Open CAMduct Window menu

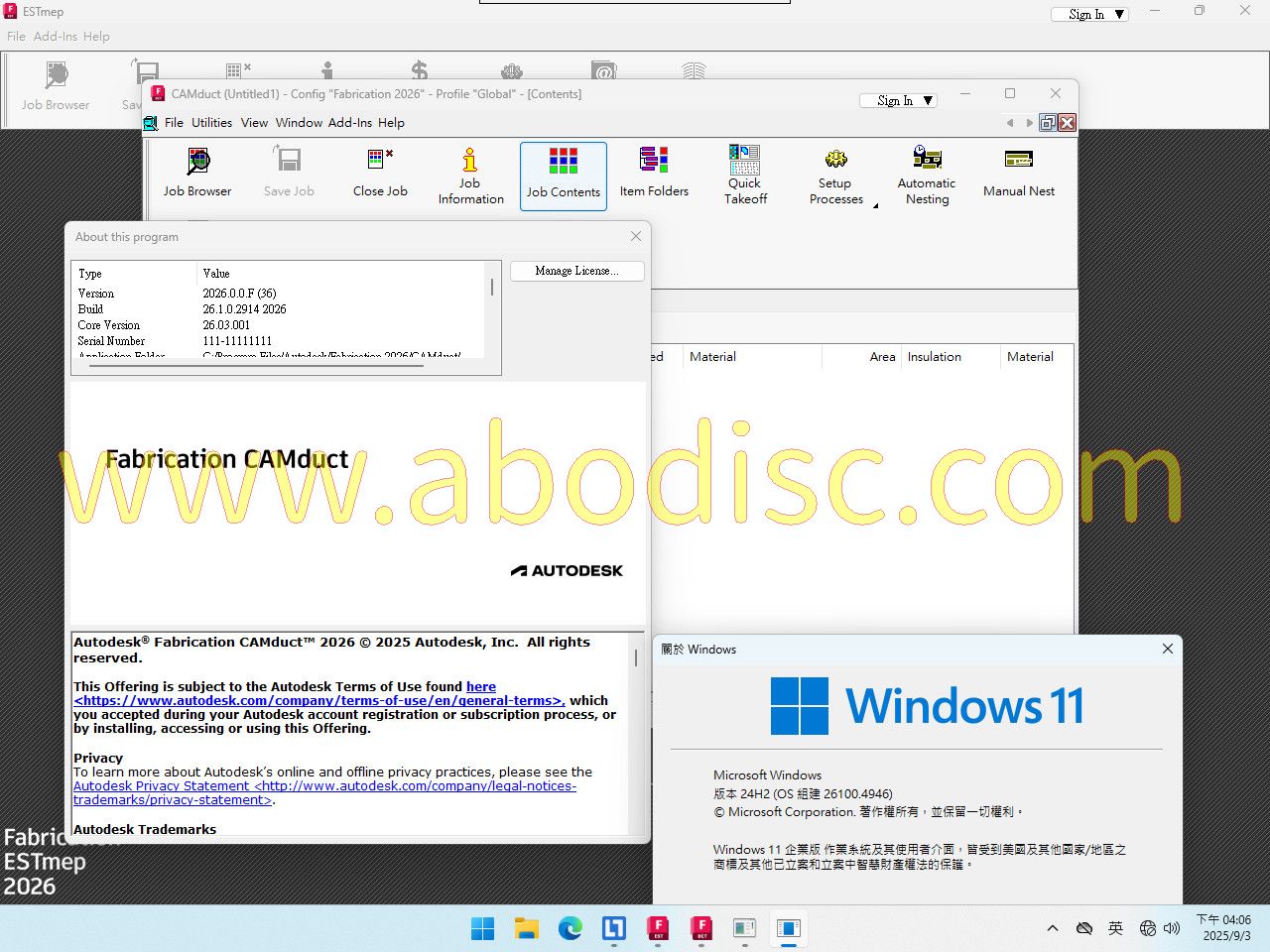[299, 123]
